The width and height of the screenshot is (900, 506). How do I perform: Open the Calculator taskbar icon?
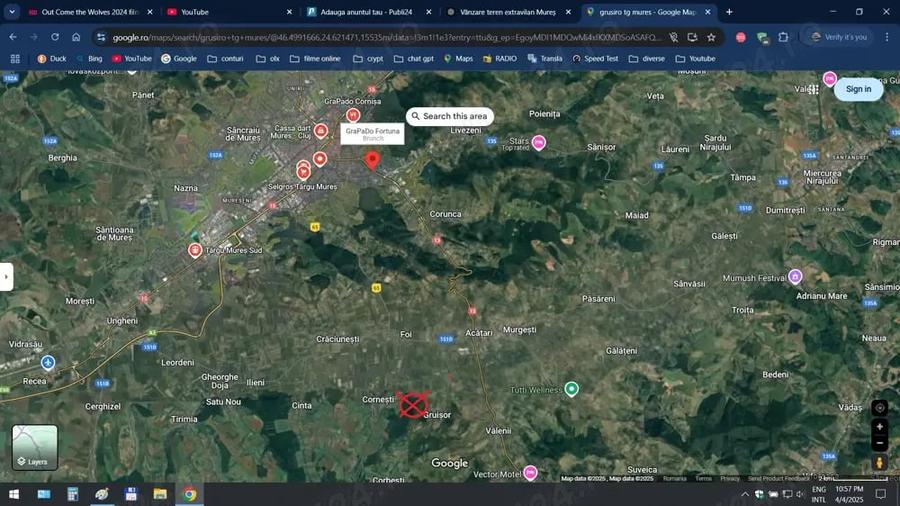(x=73, y=494)
